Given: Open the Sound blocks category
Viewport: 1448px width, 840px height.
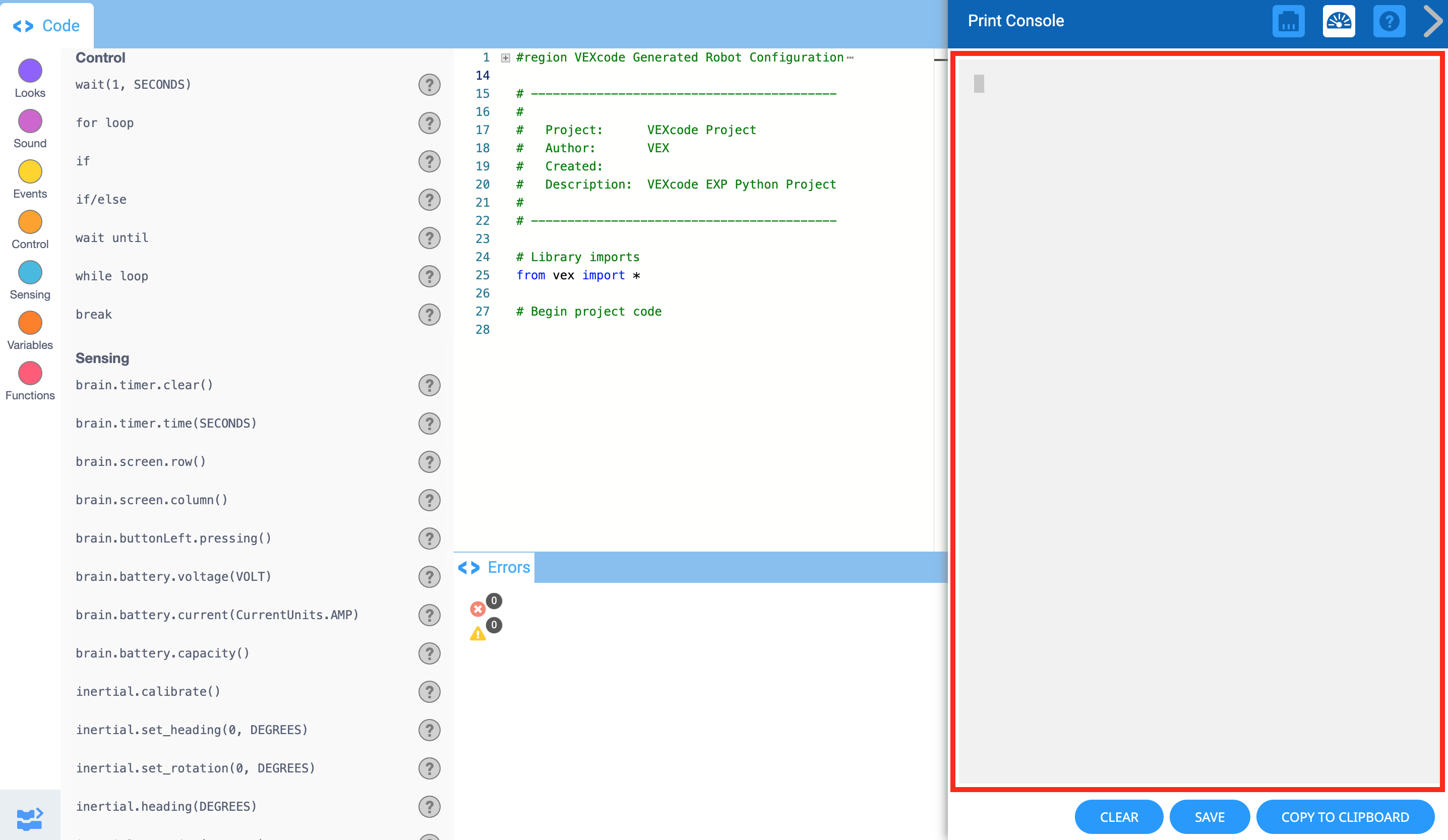Looking at the screenshot, I should click(29, 121).
